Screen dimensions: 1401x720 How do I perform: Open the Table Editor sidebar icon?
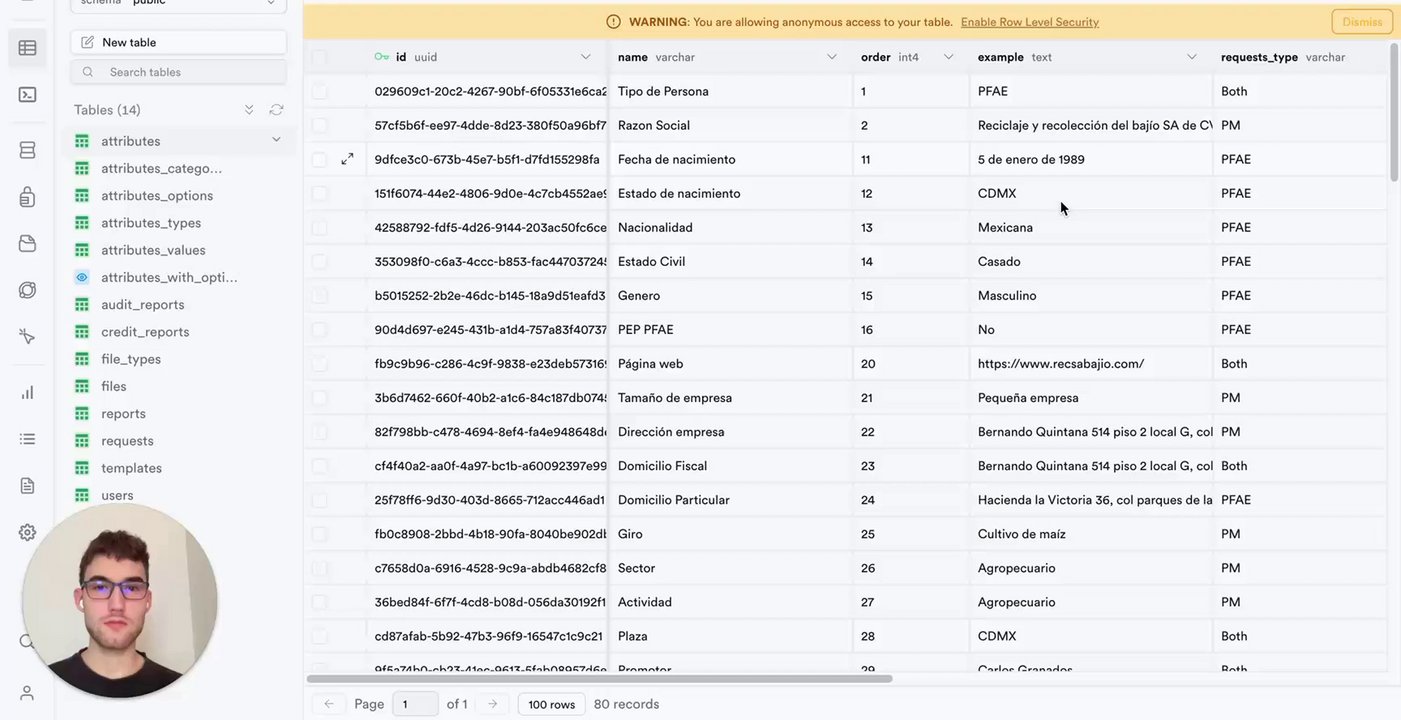[x=27, y=48]
